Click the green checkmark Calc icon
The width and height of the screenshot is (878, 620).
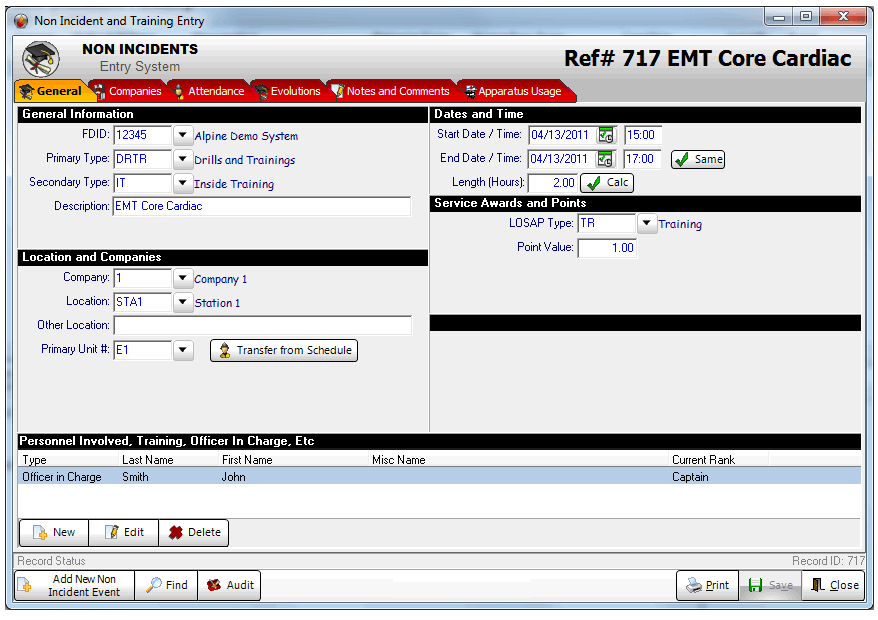[x=593, y=182]
